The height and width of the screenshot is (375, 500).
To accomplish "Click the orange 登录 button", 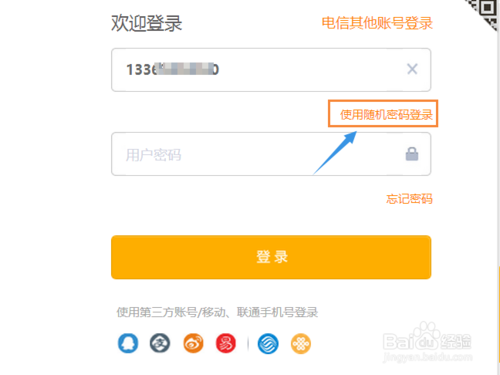I will 271,257.
